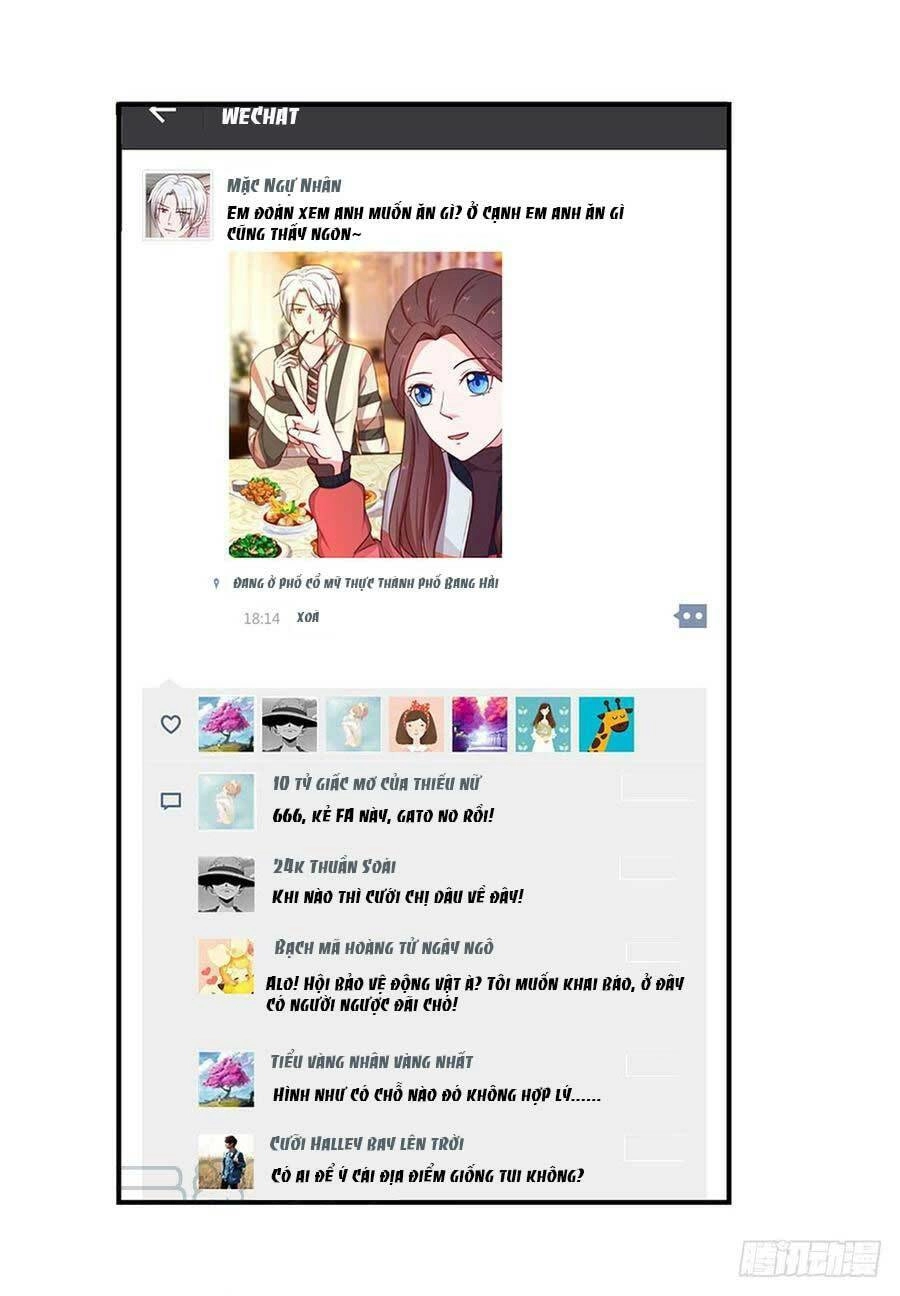This screenshot has height=1296, width=900.
Task: View pink tree avatar in likes row
Action: pyautogui.click(x=226, y=724)
